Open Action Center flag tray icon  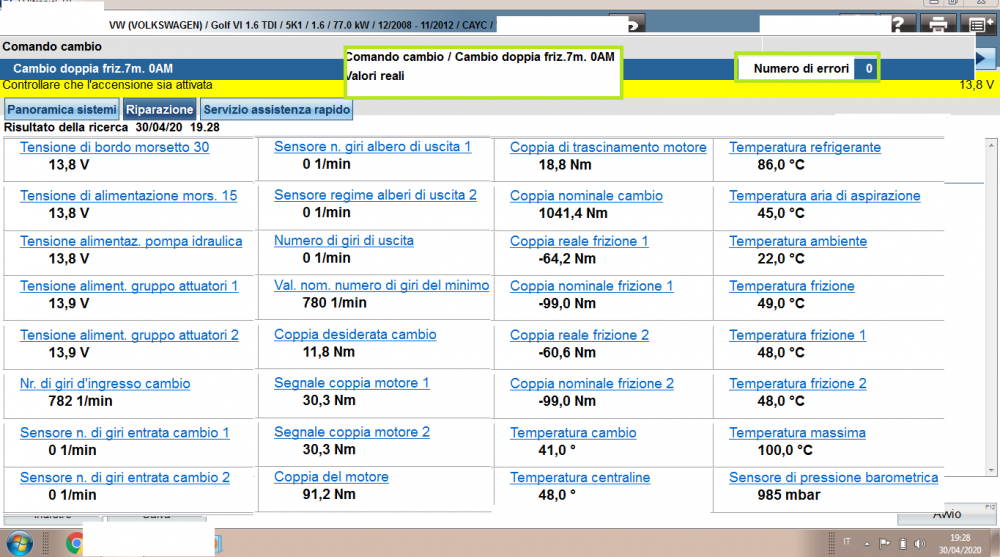coord(884,543)
